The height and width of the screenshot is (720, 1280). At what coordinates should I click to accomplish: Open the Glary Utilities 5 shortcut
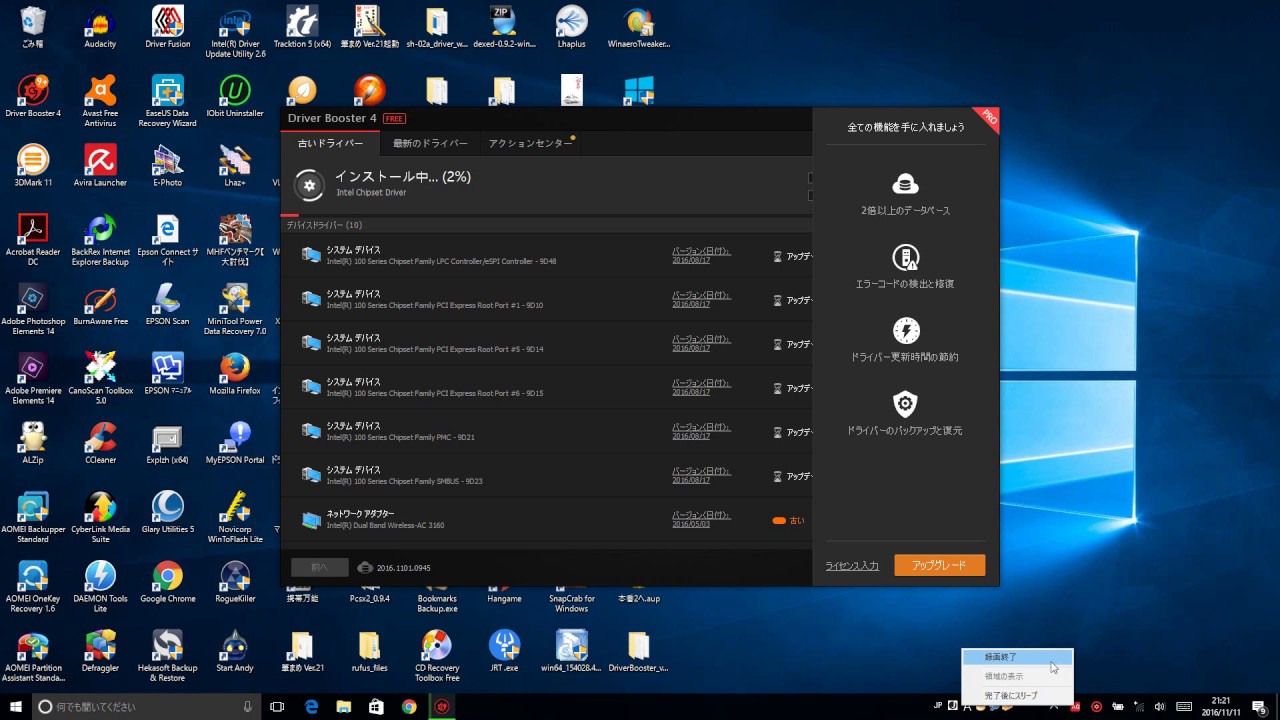tap(167, 513)
